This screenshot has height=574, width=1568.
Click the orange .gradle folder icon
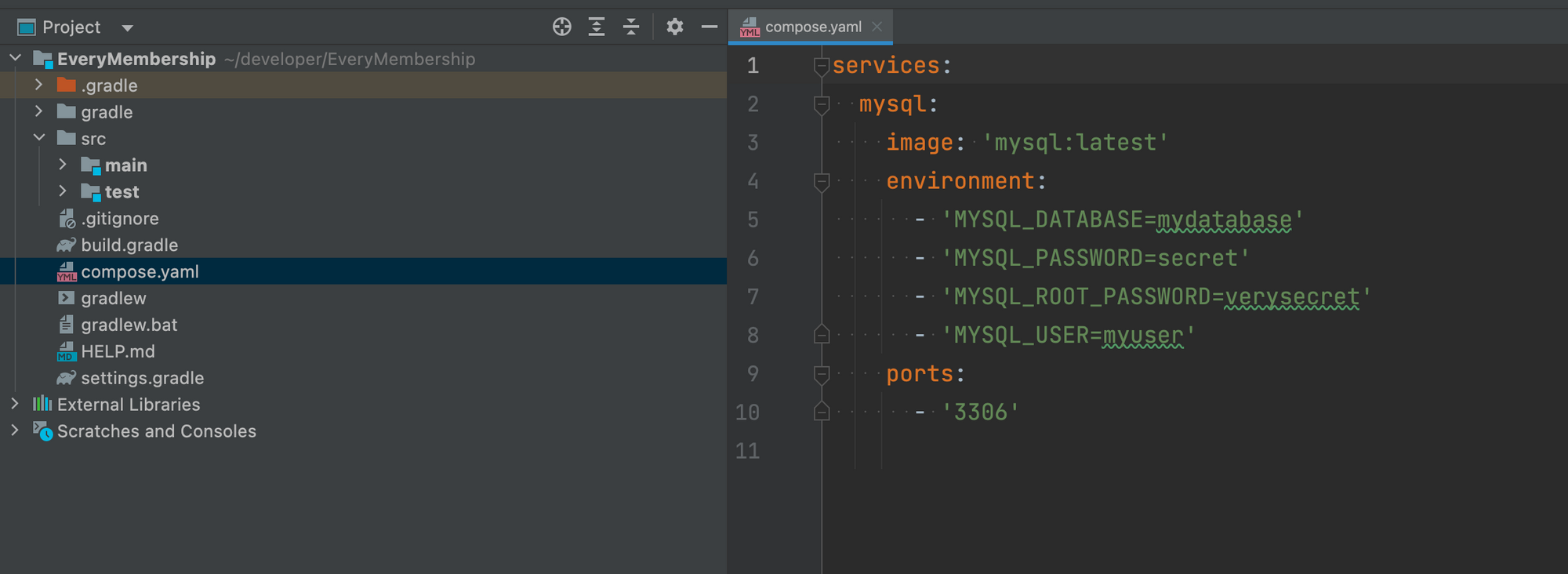click(x=67, y=85)
